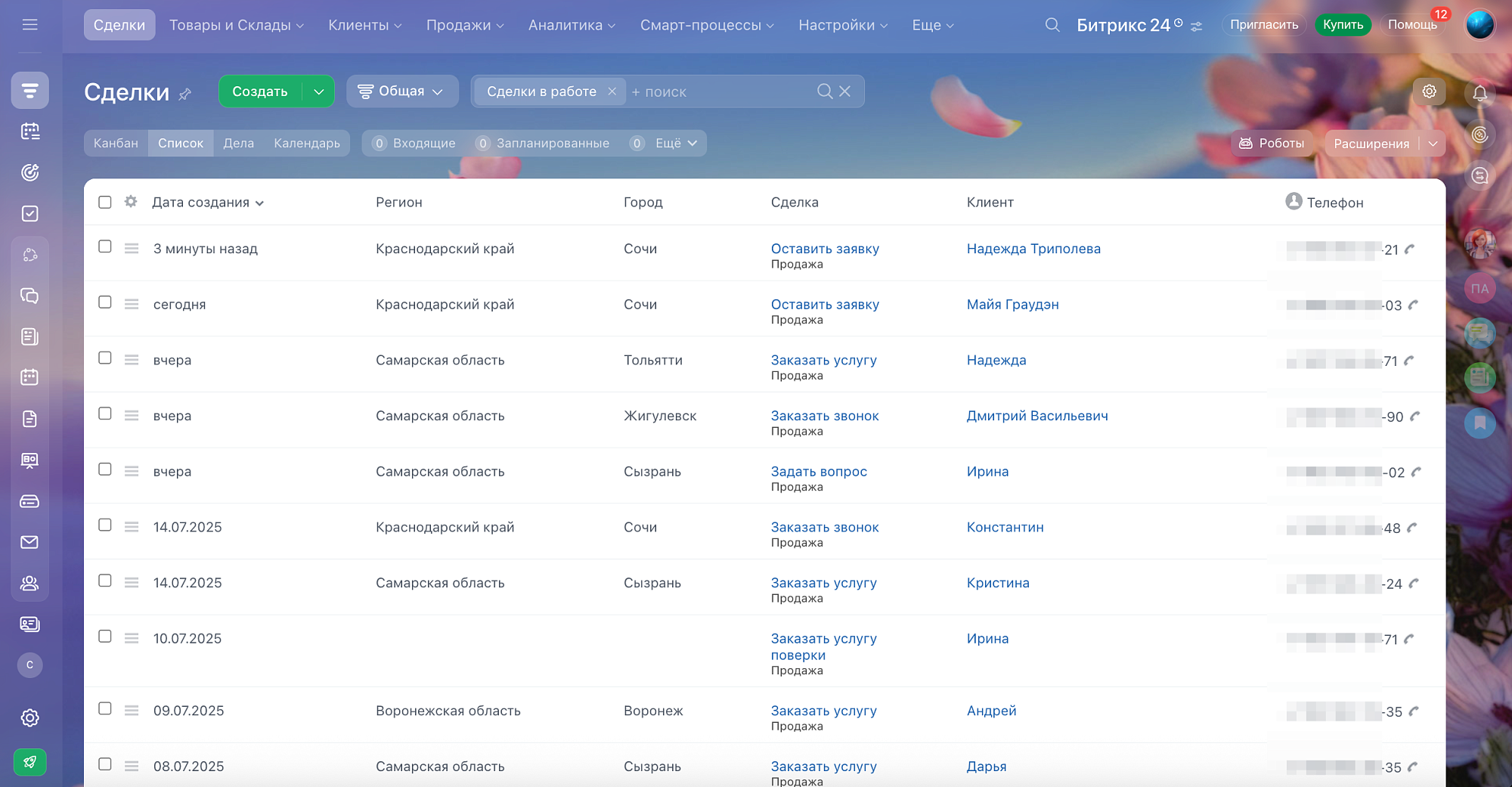Click the search magnifier in the top bar
The height and width of the screenshot is (787, 1512).
1052,25
